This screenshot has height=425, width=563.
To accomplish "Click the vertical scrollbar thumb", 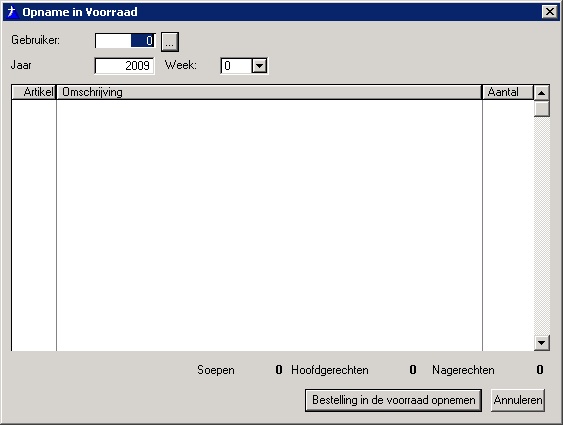I will (541, 109).
